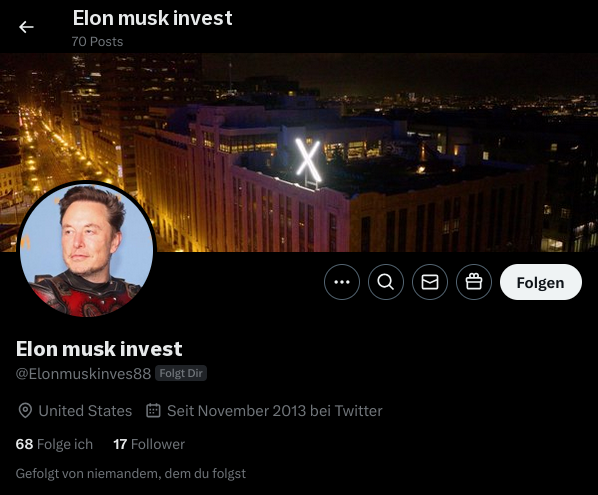View the round profile picture
The height and width of the screenshot is (495, 598).
pos(87,249)
